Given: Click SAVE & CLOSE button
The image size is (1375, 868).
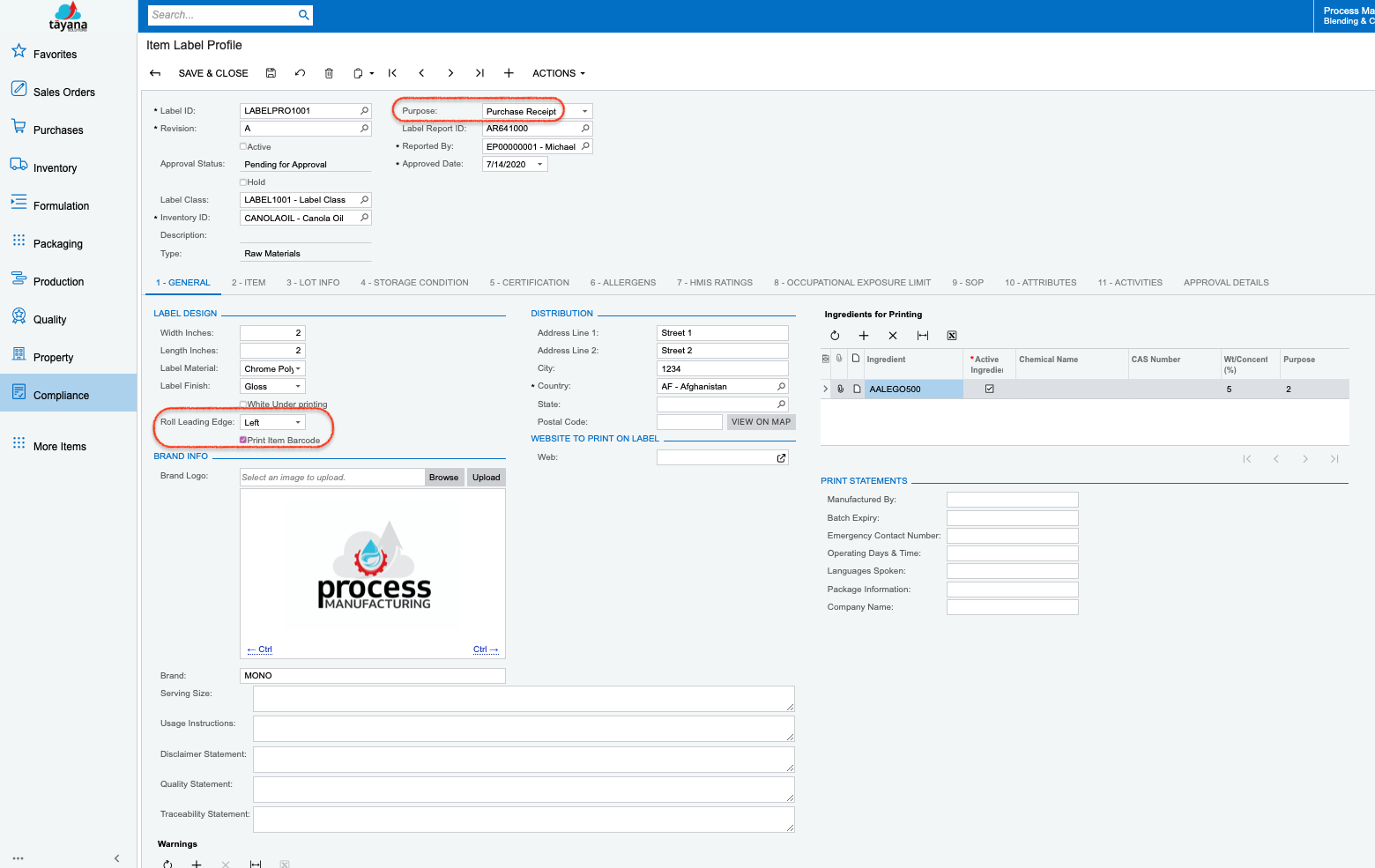Looking at the screenshot, I should [x=213, y=73].
